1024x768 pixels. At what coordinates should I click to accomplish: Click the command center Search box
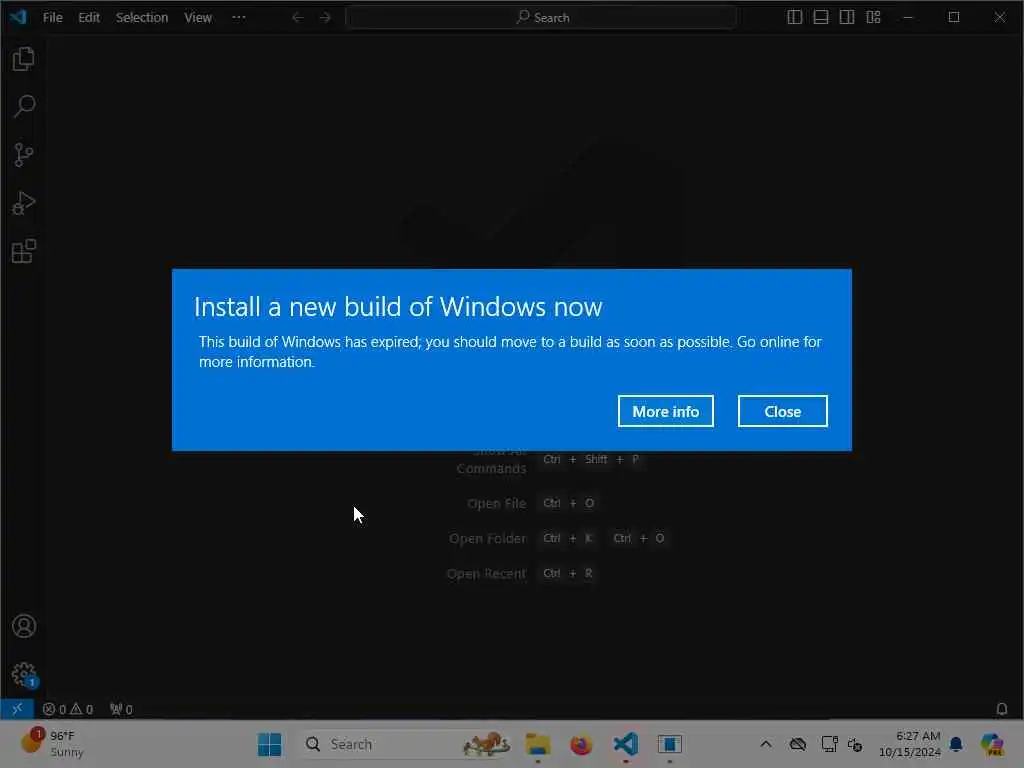pyautogui.click(x=541, y=18)
